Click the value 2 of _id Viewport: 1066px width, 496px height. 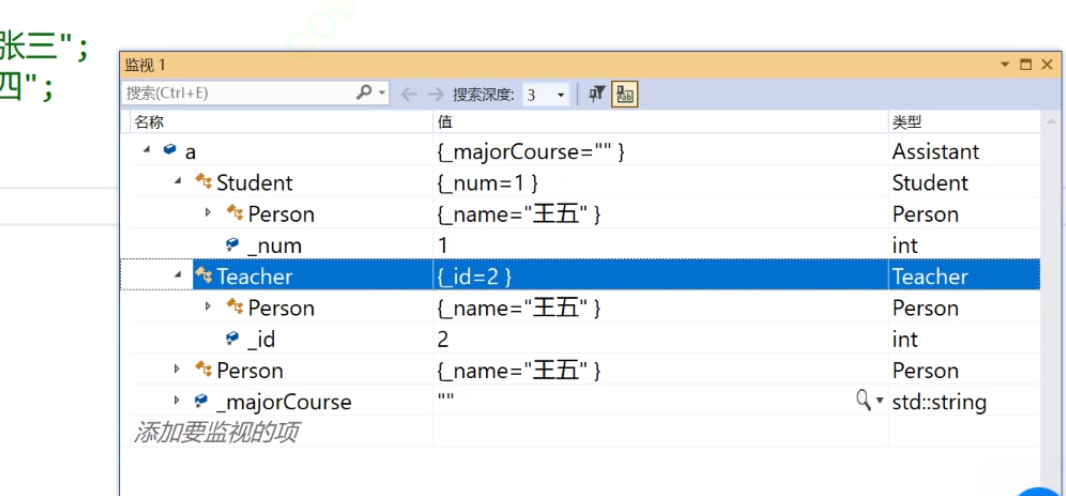coord(443,339)
